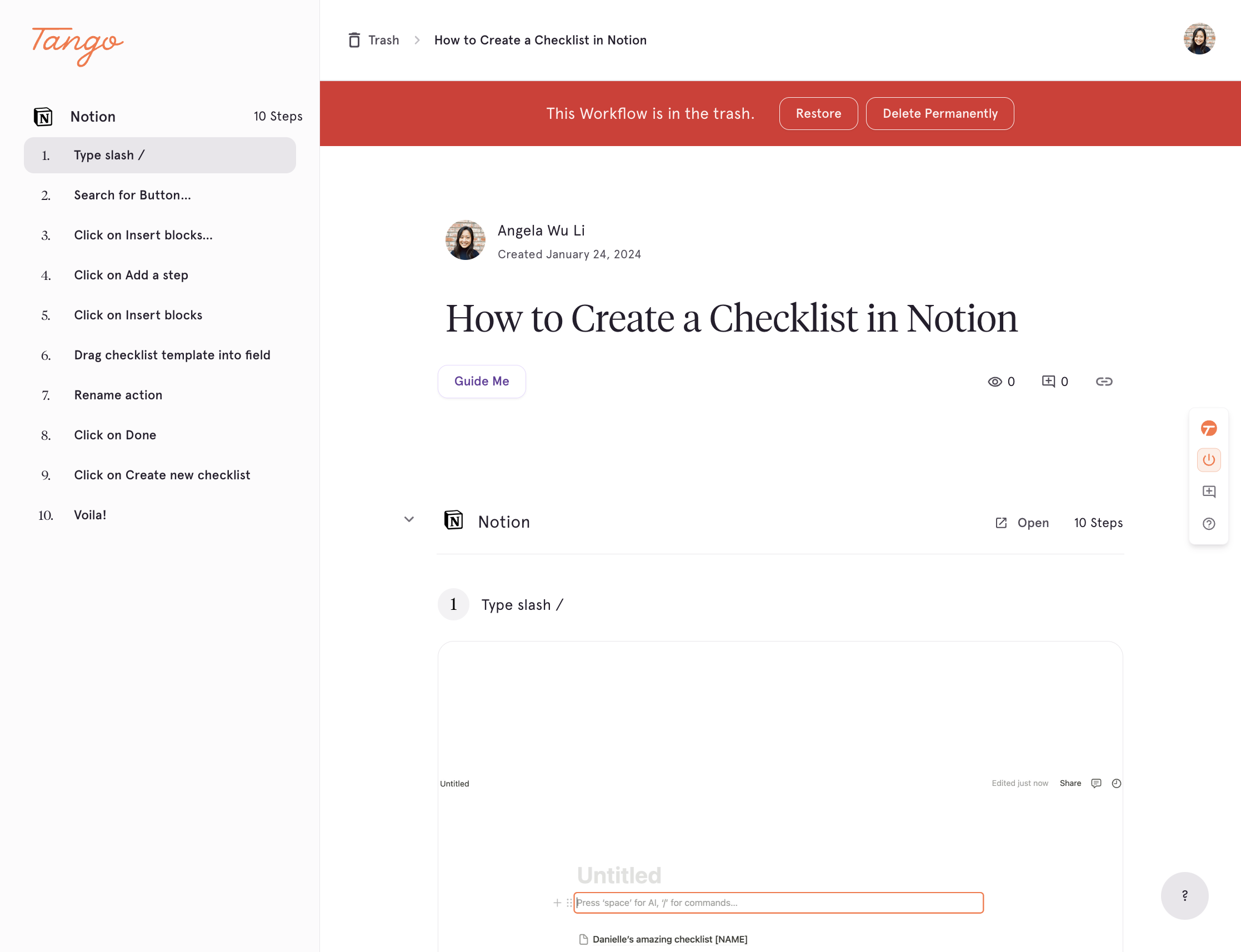1241x952 pixels.
Task: Click the Notion icon in sidebar
Action: pyautogui.click(x=43, y=117)
